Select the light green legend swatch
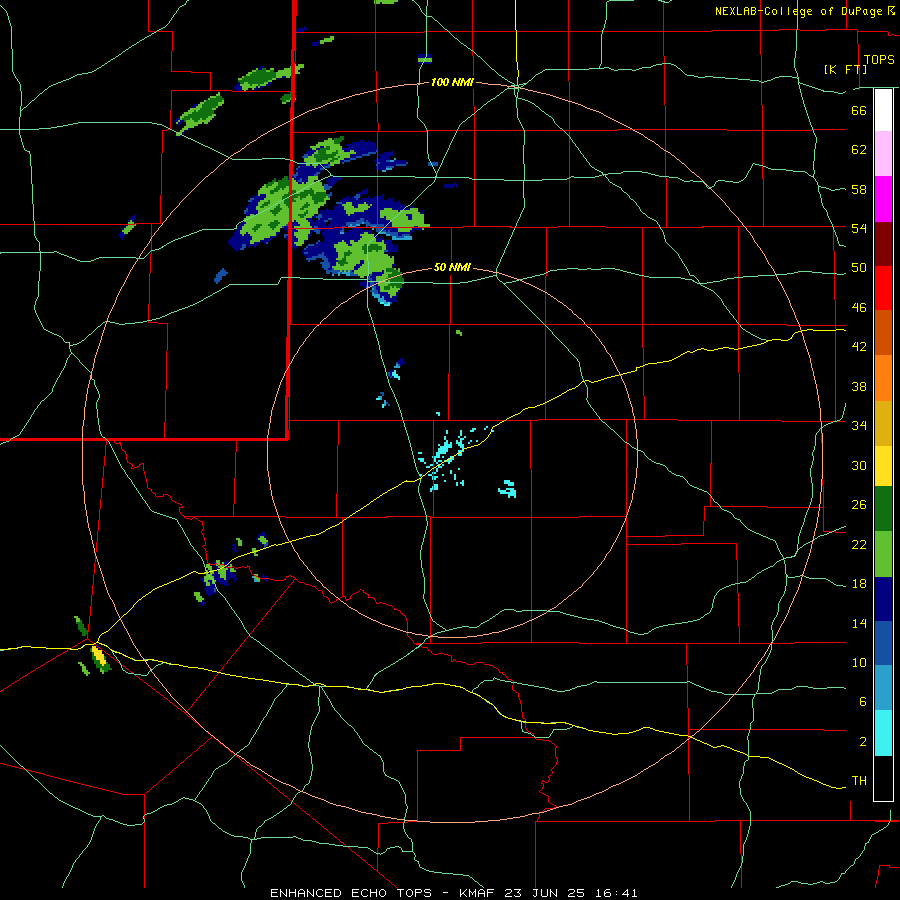This screenshot has height=900, width=900. [x=883, y=554]
